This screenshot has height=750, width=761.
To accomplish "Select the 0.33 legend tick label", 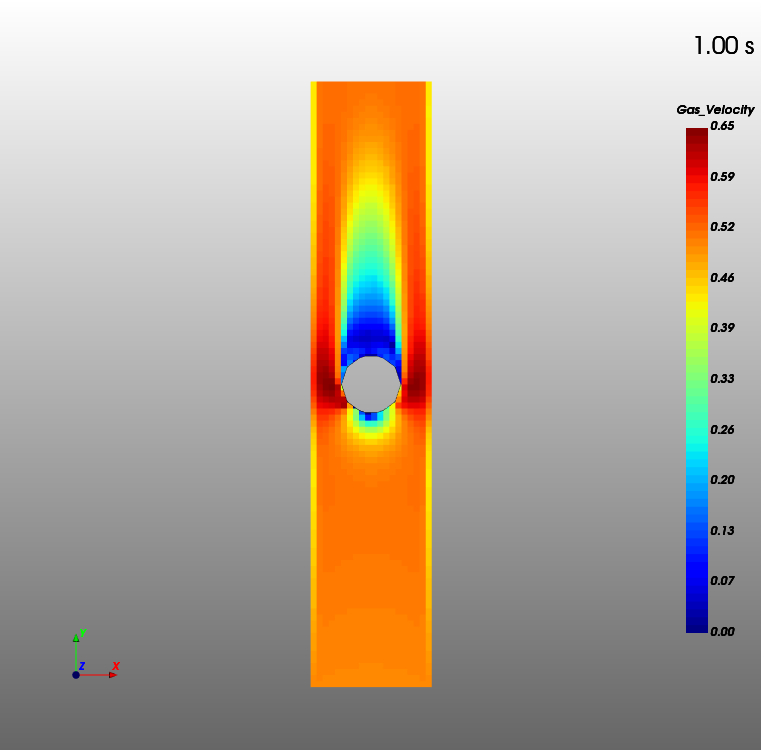I will click(x=722, y=379).
